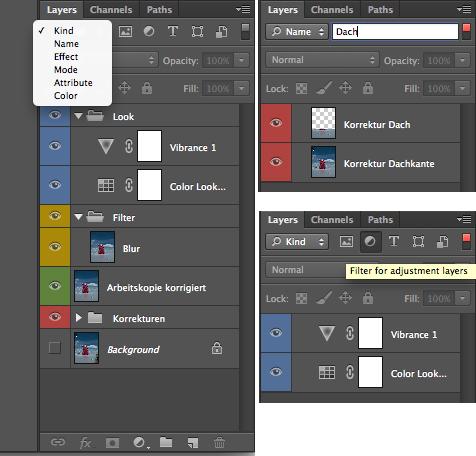Toggle layer filtering switch in left panel

245,32
